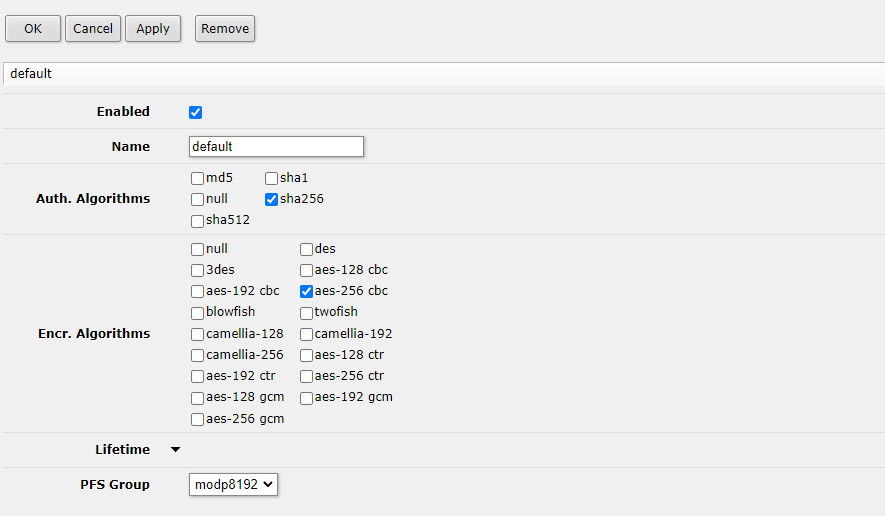
Task: Toggle the blowfish encryption checkbox
Action: [x=197, y=312]
